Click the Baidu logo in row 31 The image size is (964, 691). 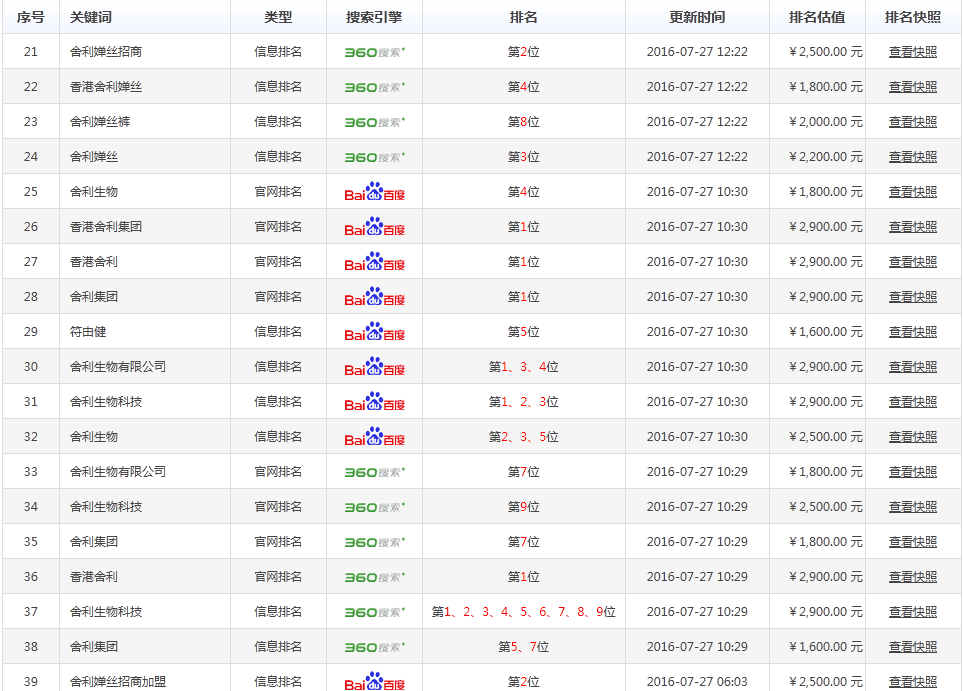[374, 402]
